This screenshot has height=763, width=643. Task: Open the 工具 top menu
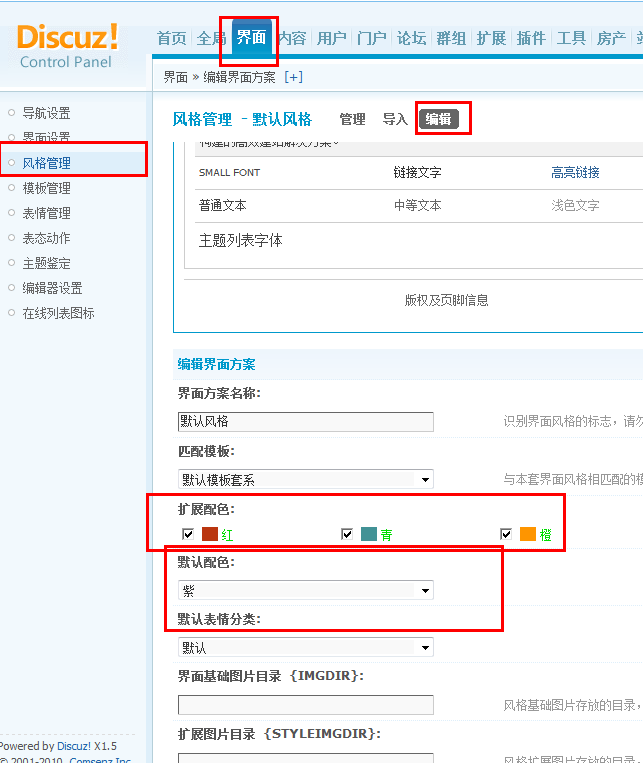(571, 38)
